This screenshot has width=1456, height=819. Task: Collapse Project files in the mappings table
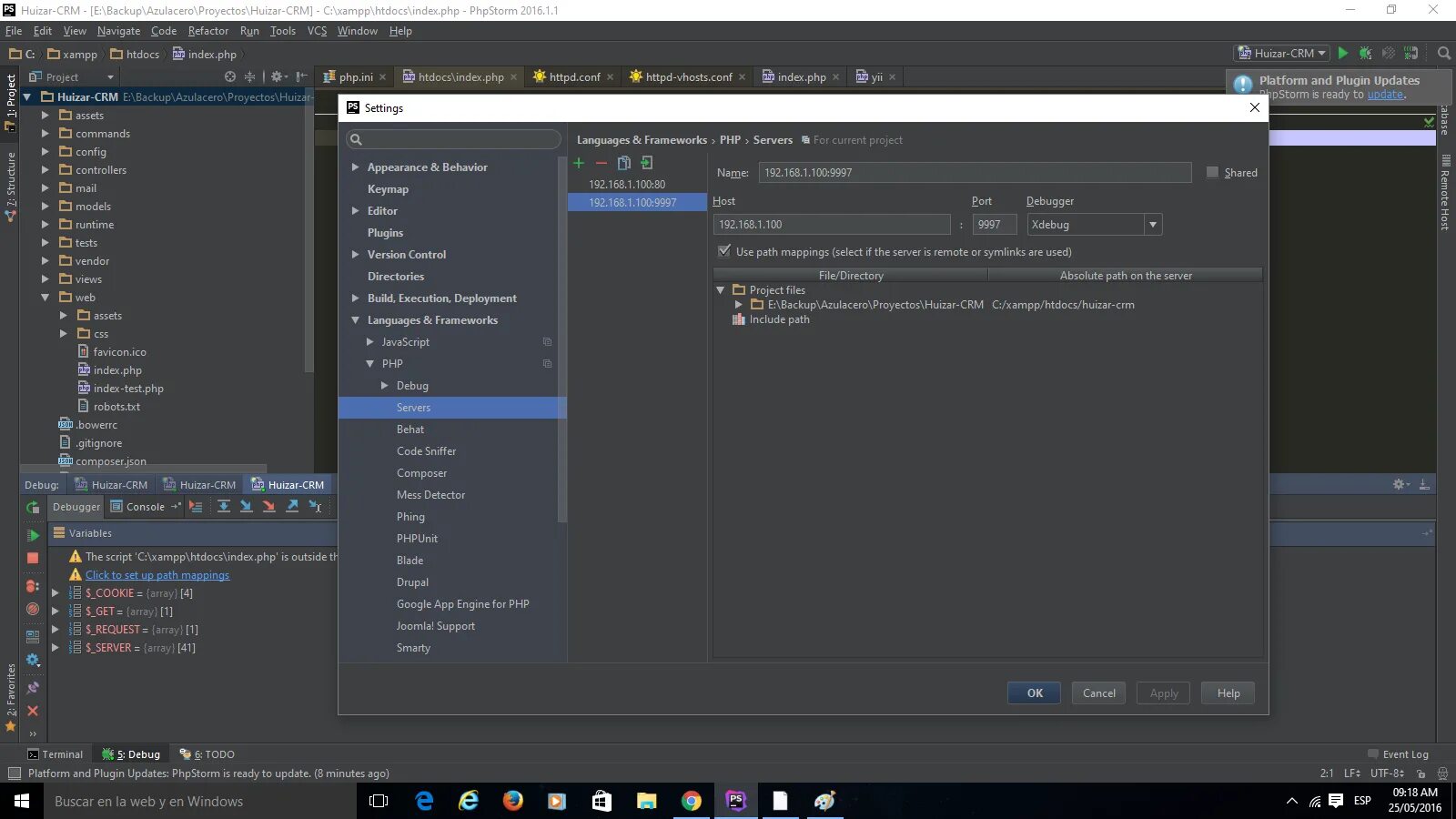(x=721, y=290)
